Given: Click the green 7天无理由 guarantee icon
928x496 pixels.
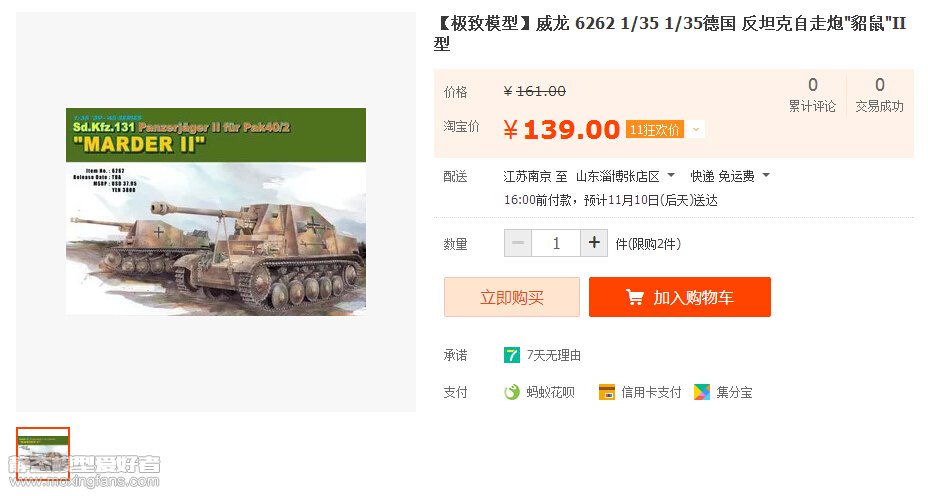Looking at the screenshot, I should click(512, 355).
